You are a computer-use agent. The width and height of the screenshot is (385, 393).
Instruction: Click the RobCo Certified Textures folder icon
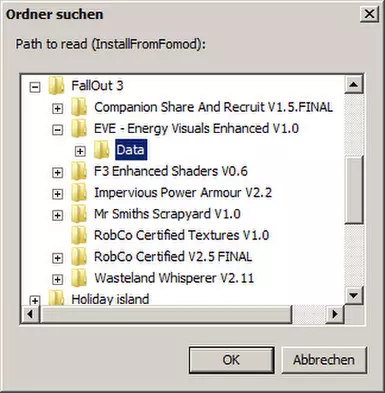pos(79,235)
